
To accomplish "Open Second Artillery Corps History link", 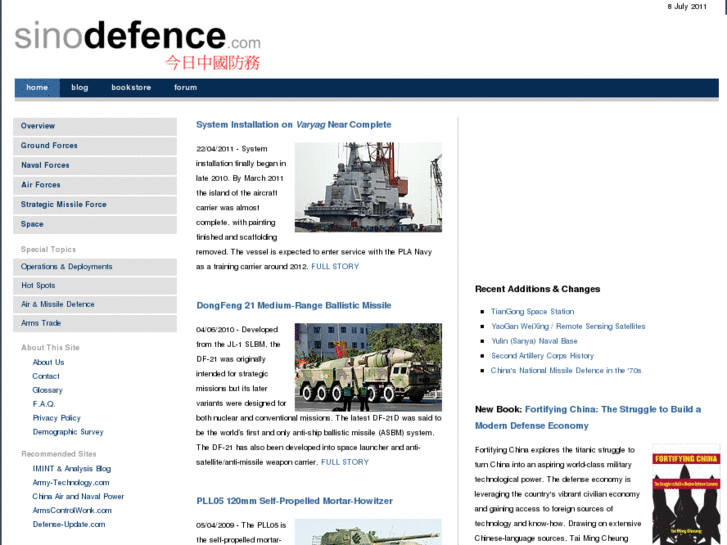I will [x=542, y=356].
